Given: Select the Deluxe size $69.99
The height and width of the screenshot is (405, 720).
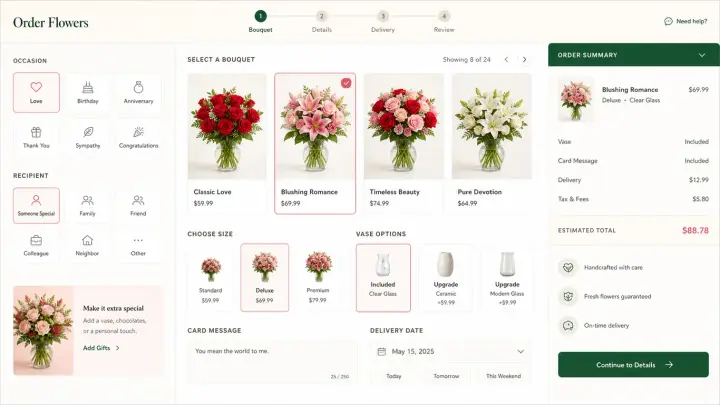Looking at the screenshot, I should click(x=264, y=278).
